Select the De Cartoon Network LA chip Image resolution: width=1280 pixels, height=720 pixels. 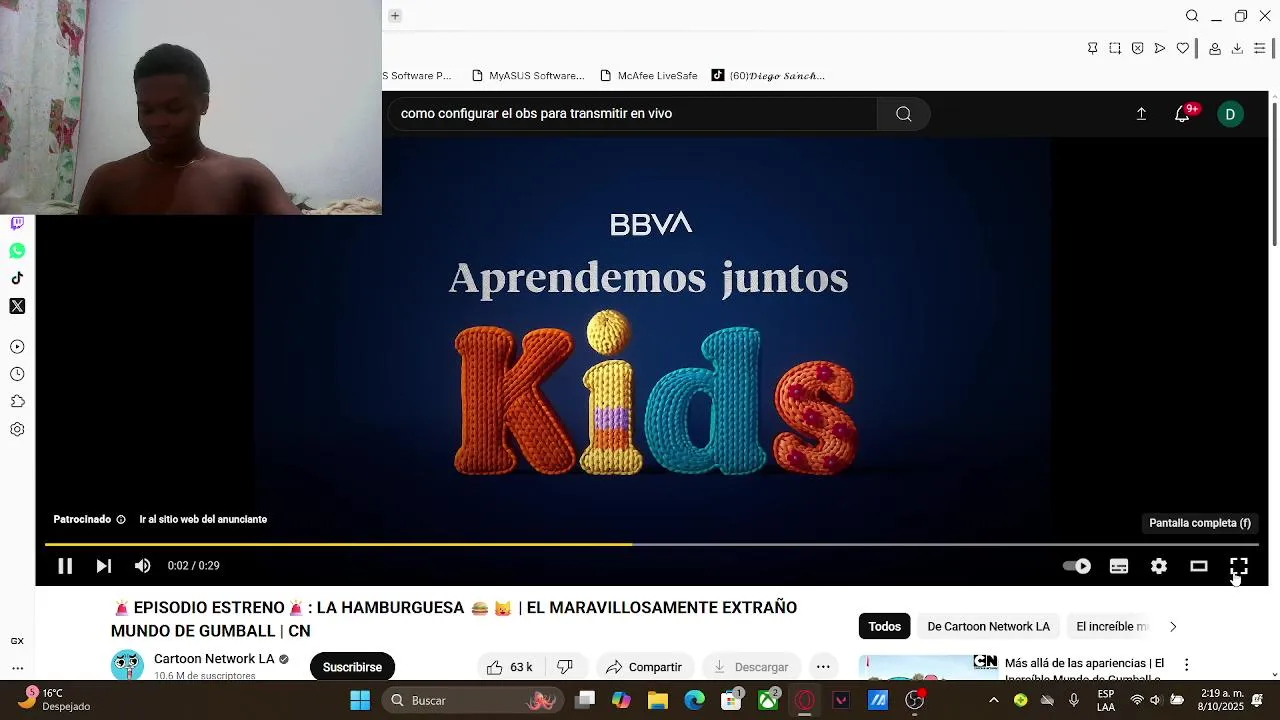pos(988,627)
